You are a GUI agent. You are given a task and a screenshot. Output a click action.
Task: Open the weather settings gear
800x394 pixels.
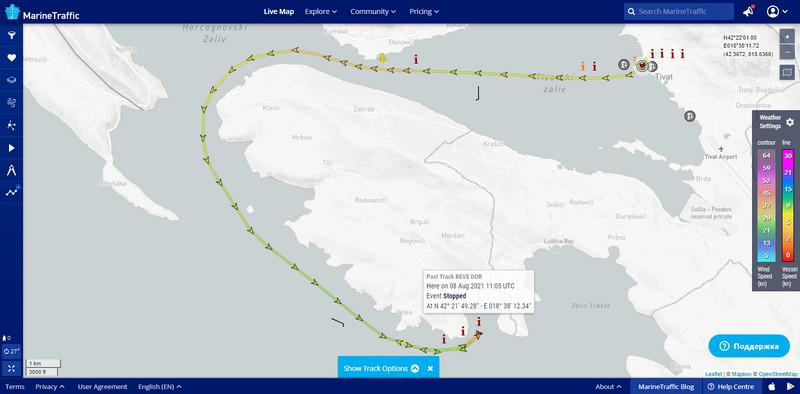789,122
